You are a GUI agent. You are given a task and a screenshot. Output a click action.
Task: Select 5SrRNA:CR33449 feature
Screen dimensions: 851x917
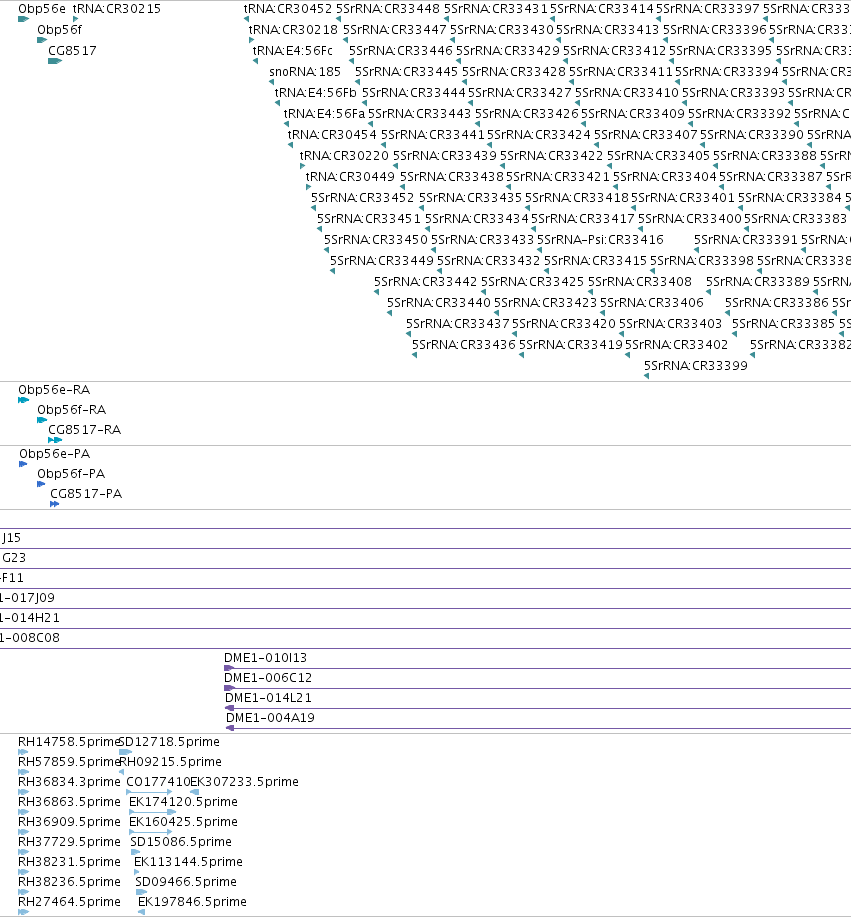[381, 261]
